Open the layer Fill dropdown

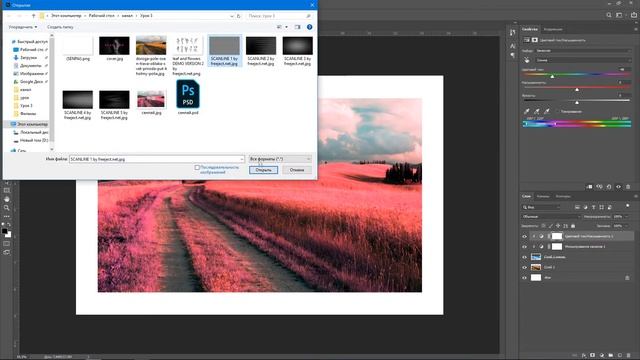627,226
